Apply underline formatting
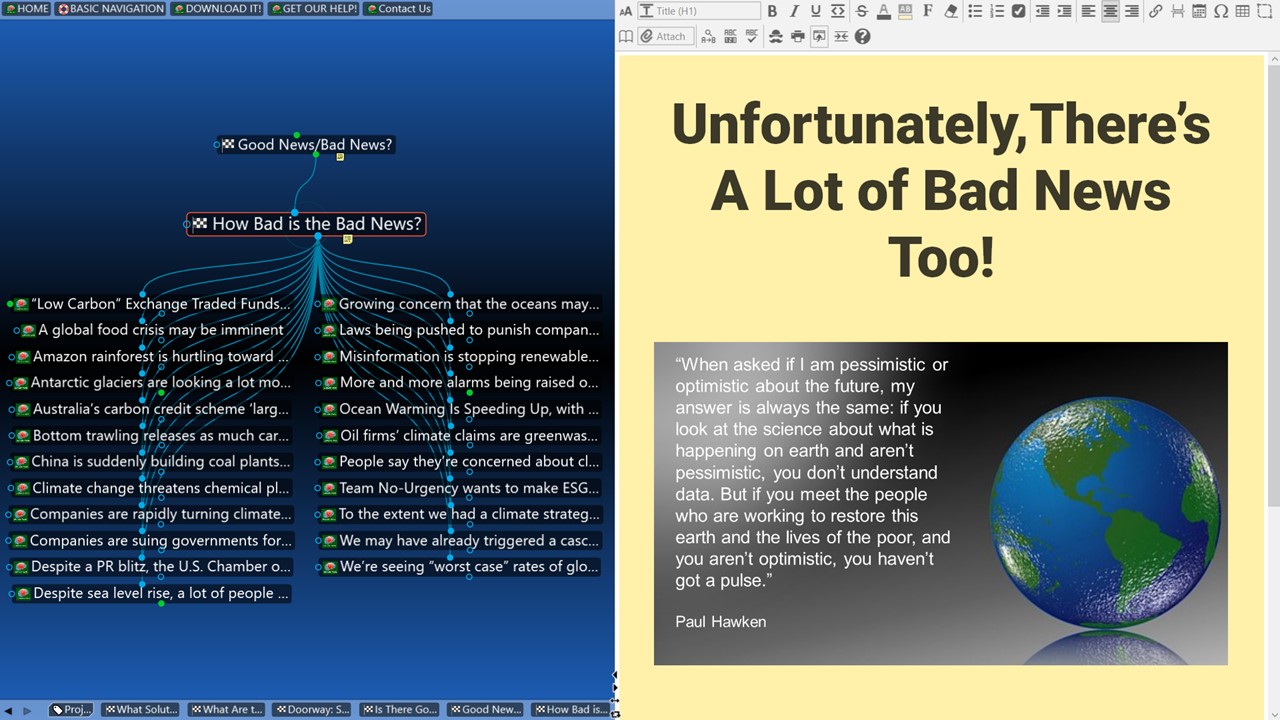Image resolution: width=1280 pixels, height=720 pixels. click(816, 11)
